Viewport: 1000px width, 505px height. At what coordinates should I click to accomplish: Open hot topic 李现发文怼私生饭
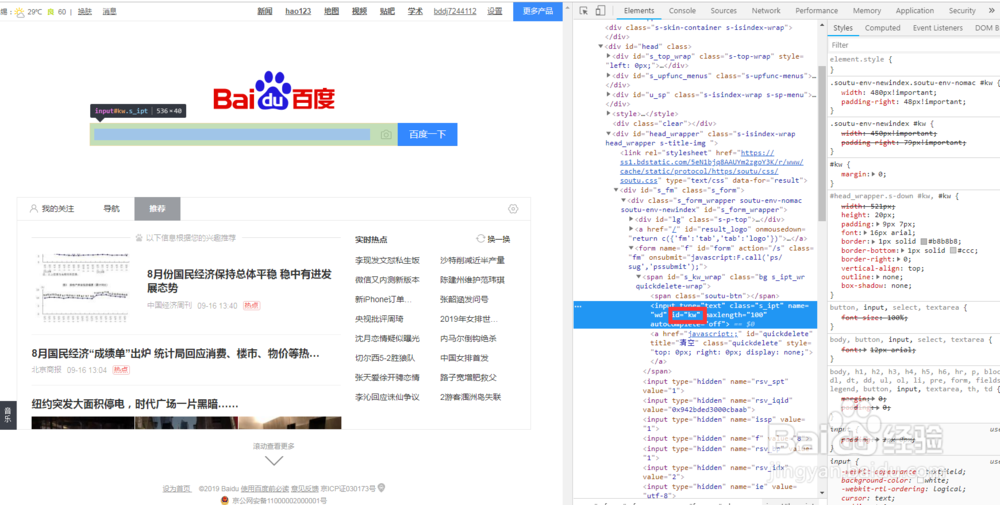pyautogui.click(x=388, y=260)
